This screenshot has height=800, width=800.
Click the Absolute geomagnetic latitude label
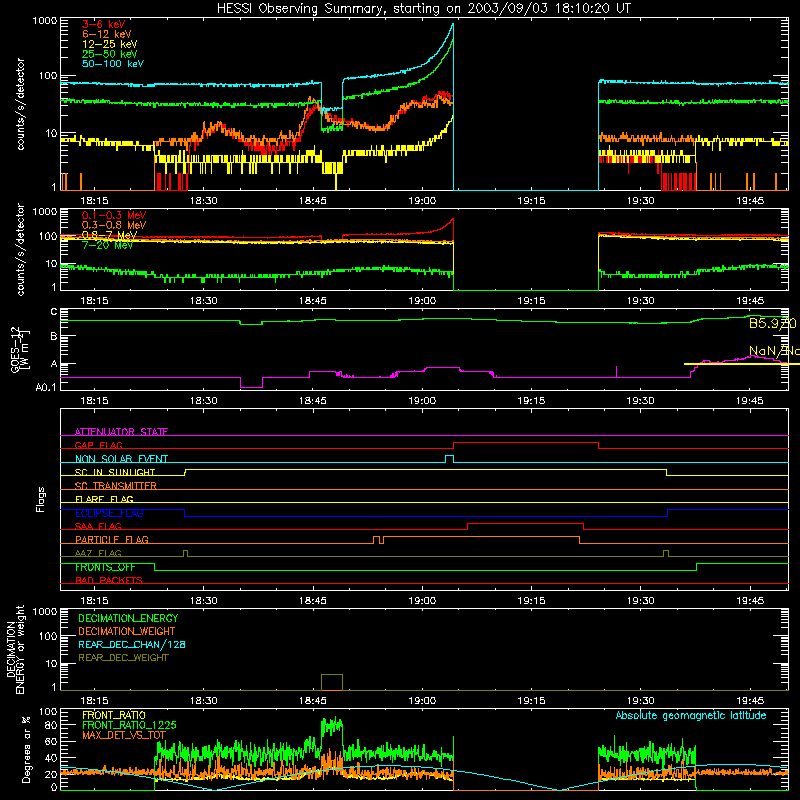[x=691, y=716]
